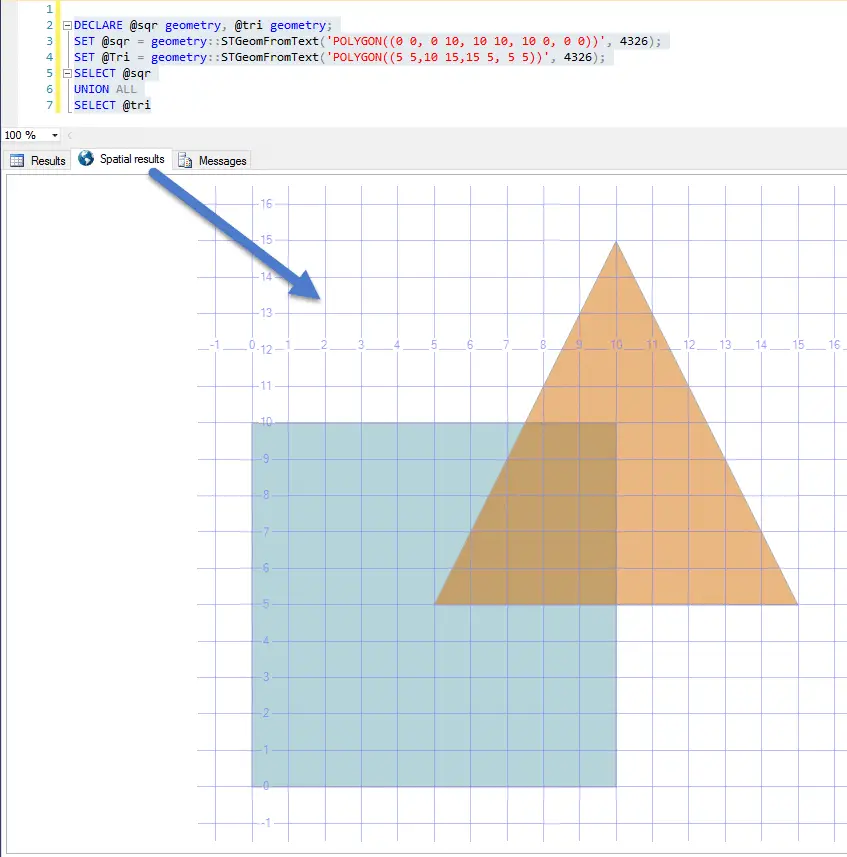Click the horizontal scroll left arrow
The width and height of the screenshot is (847, 857).
point(69,135)
